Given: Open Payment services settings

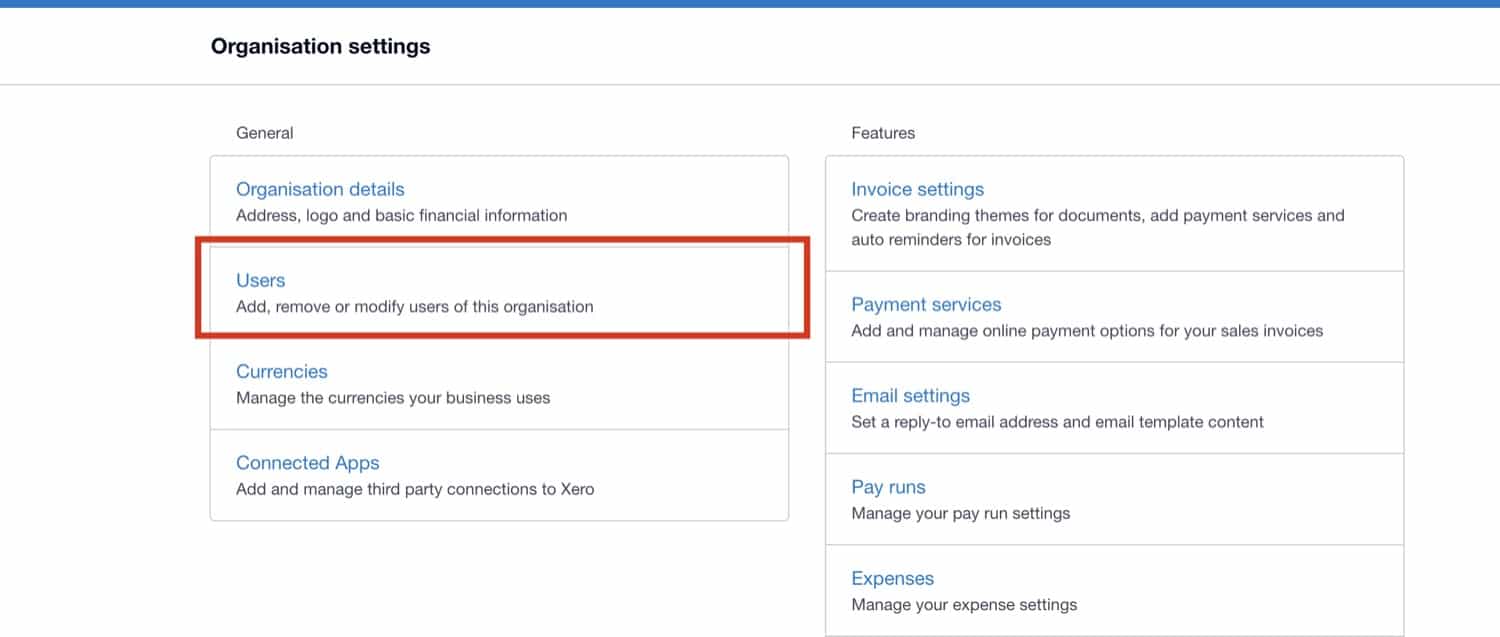Looking at the screenshot, I should tap(926, 304).
